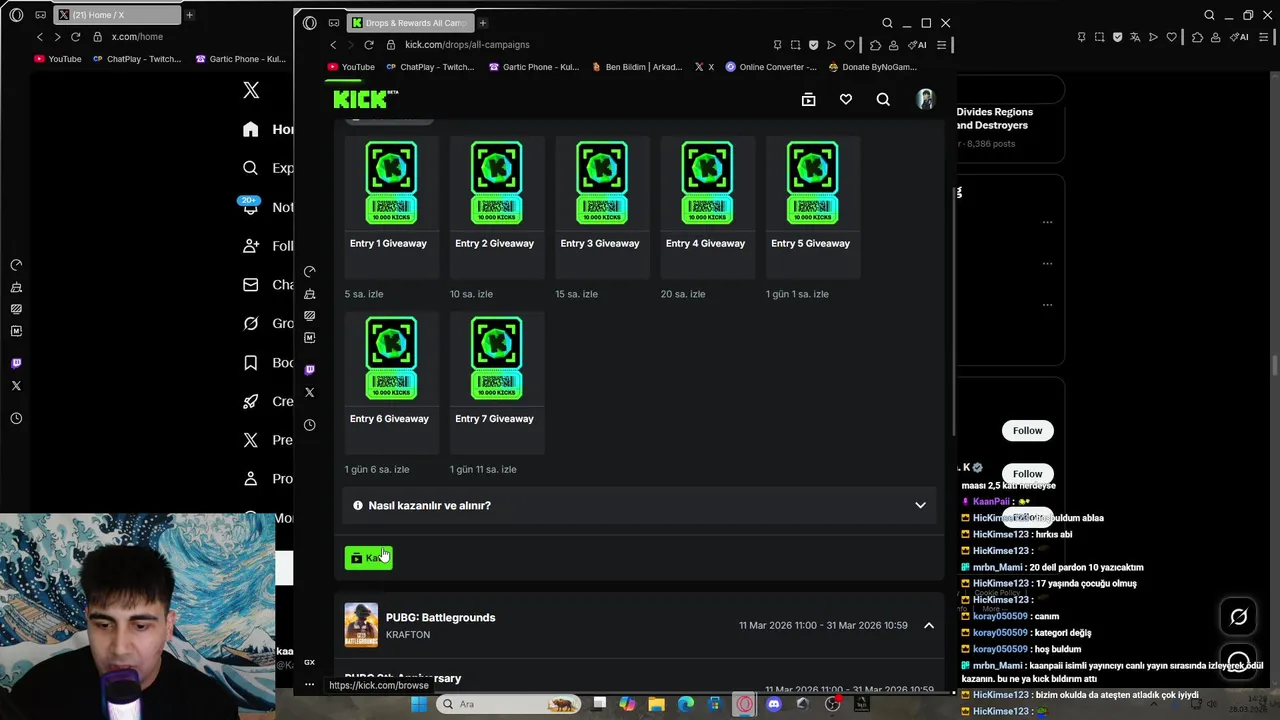Open Opera extensions cube icon in Kick window
This screenshot has height=720, width=1280.
pos(875,45)
